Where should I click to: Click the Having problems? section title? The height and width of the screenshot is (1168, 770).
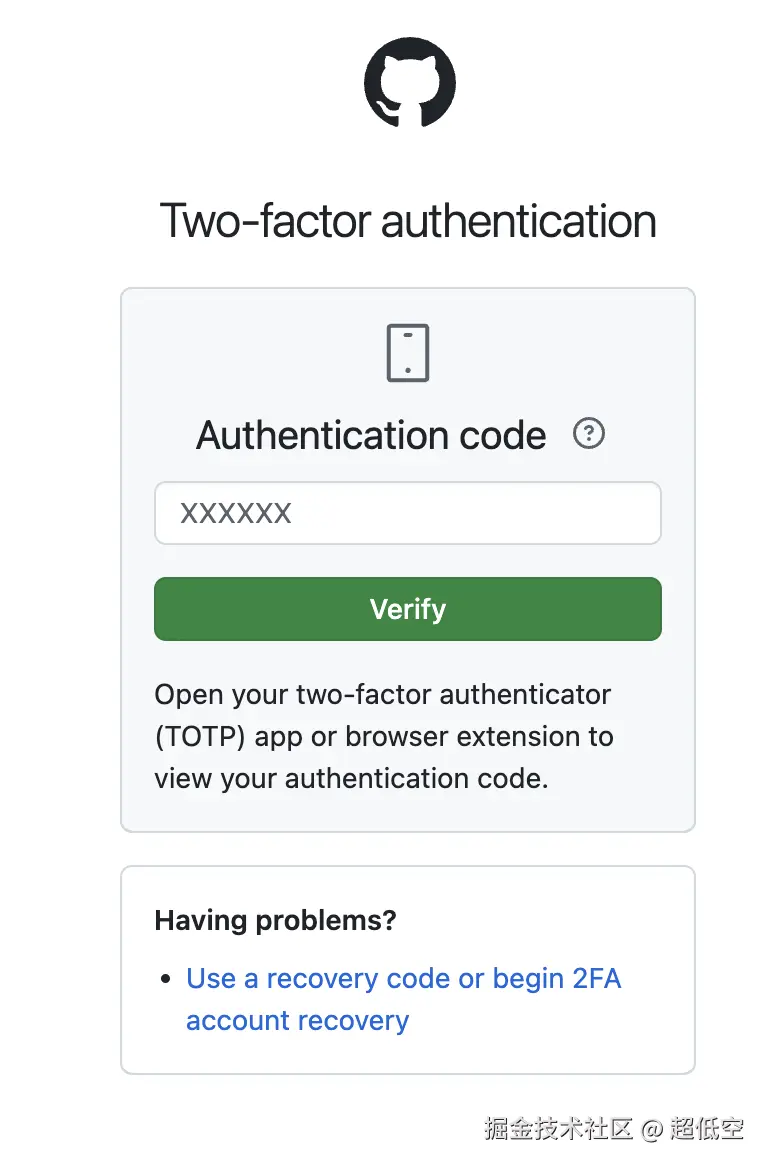coord(275,920)
